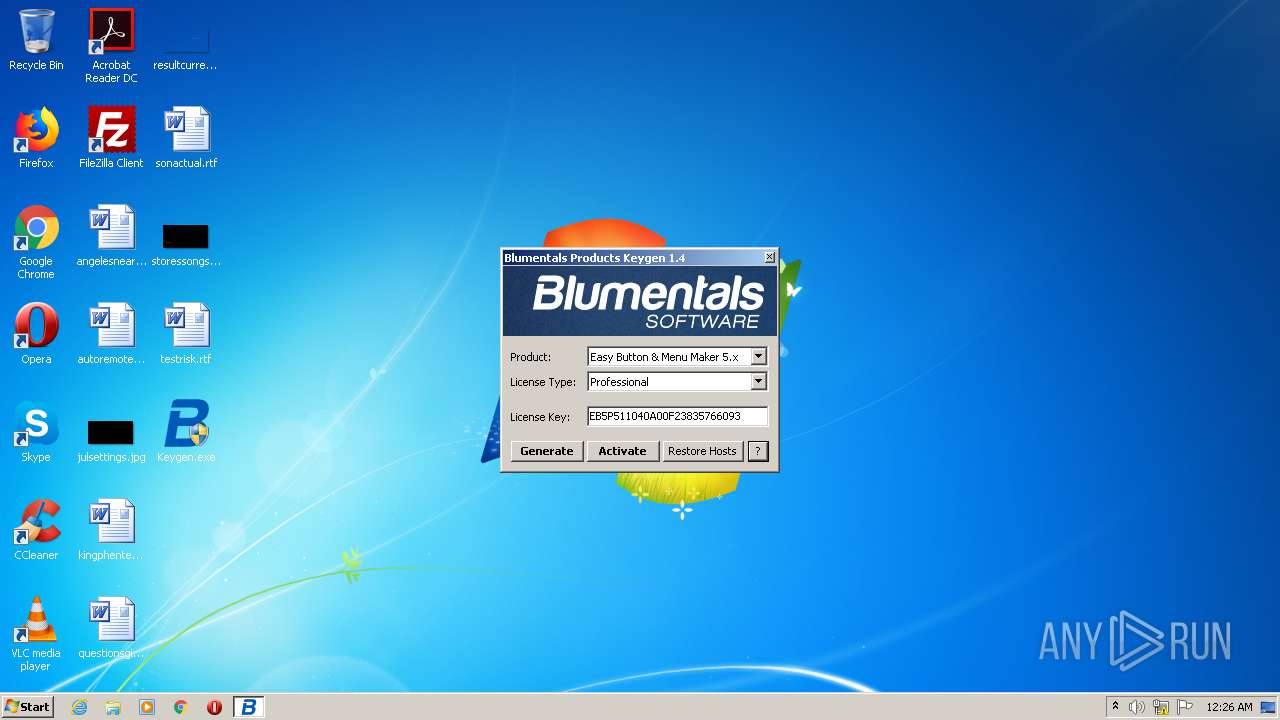
Task: Click Chrome icon in taskbar
Action: click(181, 707)
